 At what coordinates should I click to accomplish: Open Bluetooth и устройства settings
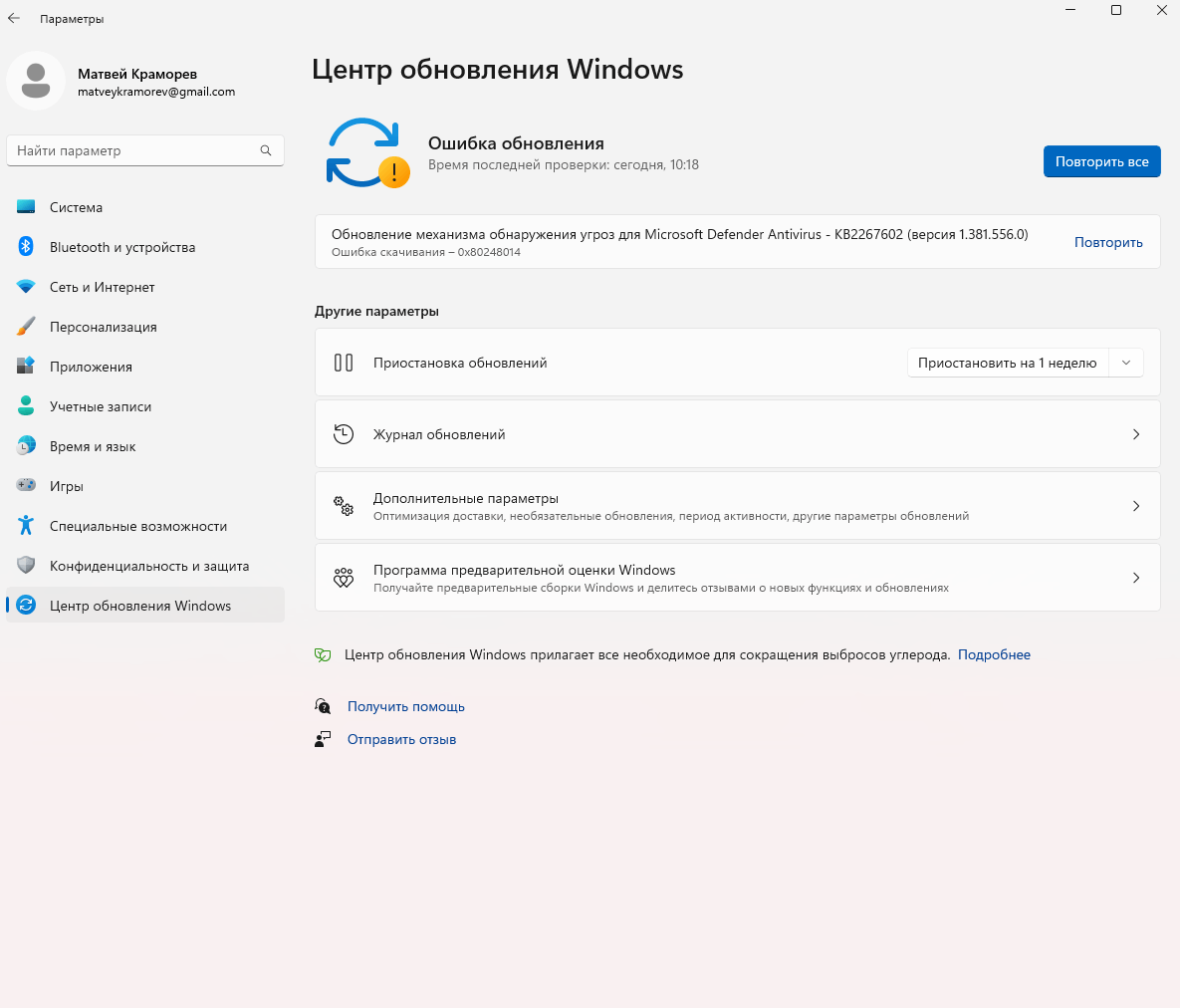(27, 247)
